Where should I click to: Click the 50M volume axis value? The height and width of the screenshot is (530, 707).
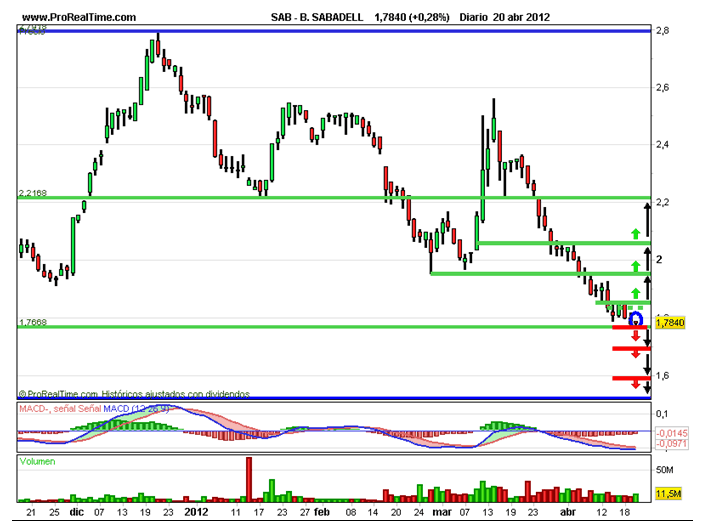coord(665,470)
